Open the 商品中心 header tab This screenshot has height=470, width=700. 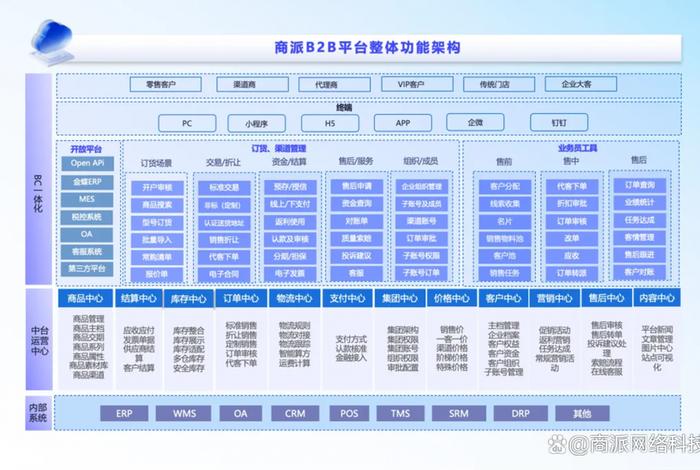point(85,298)
